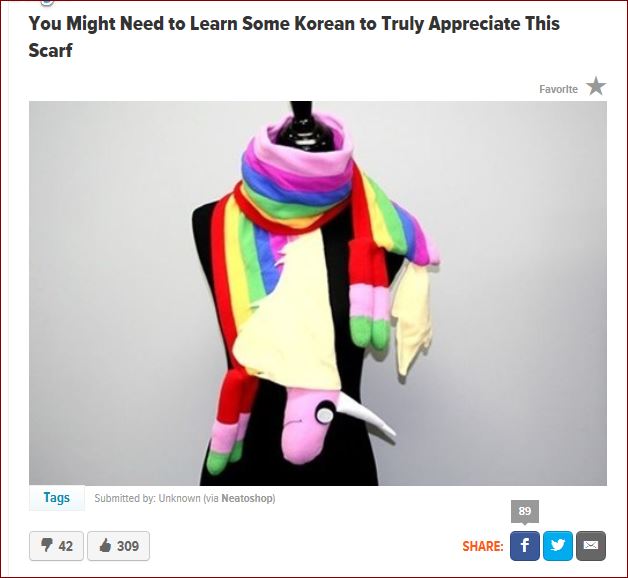Viewport: 628px width, 578px height.
Task: Click the Favorite star icon
Action: [596, 86]
